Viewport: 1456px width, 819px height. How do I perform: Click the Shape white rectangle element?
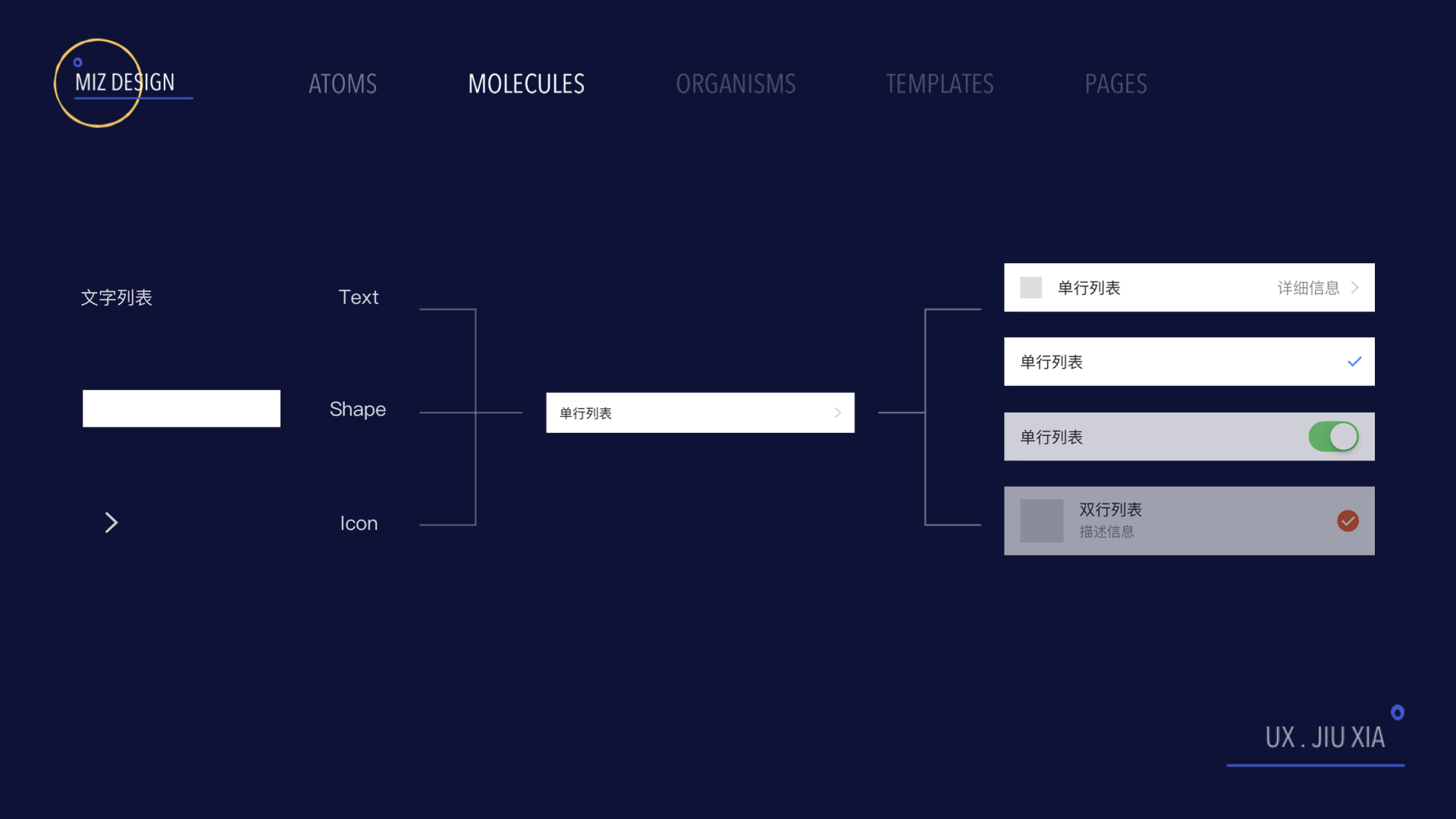tap(181, 408)
